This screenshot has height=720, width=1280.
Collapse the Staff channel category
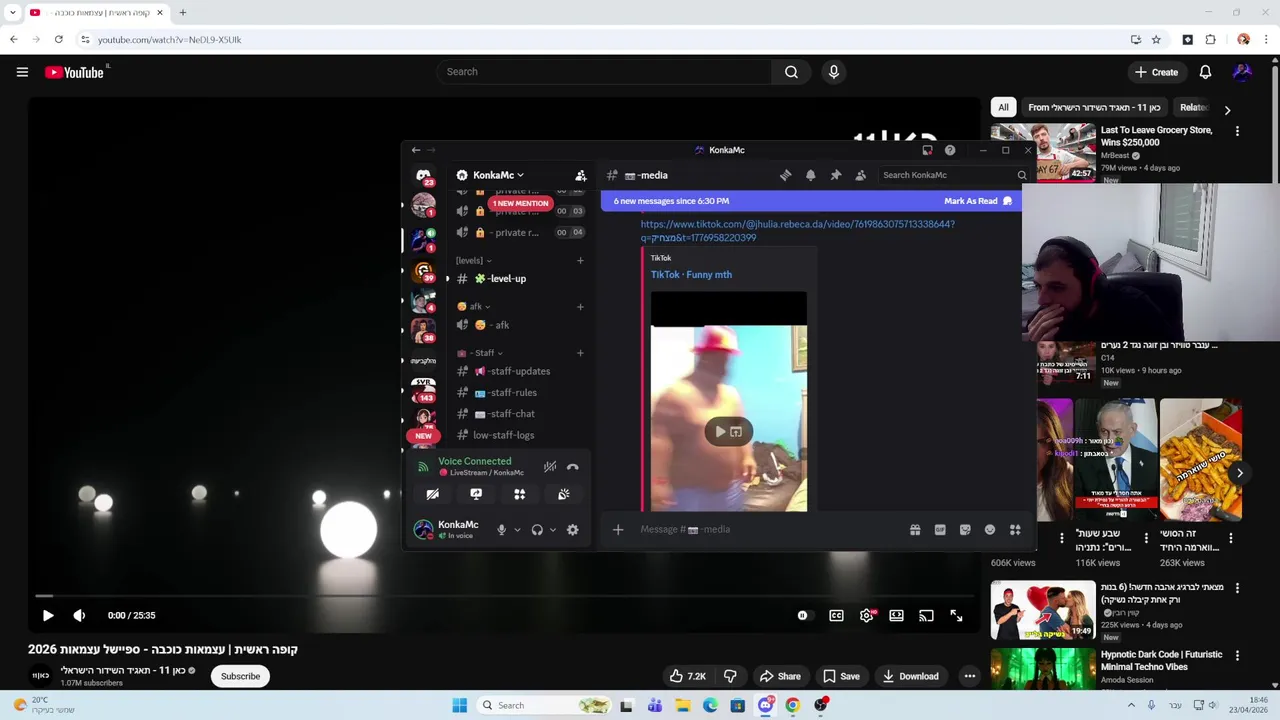click(480, 353)
